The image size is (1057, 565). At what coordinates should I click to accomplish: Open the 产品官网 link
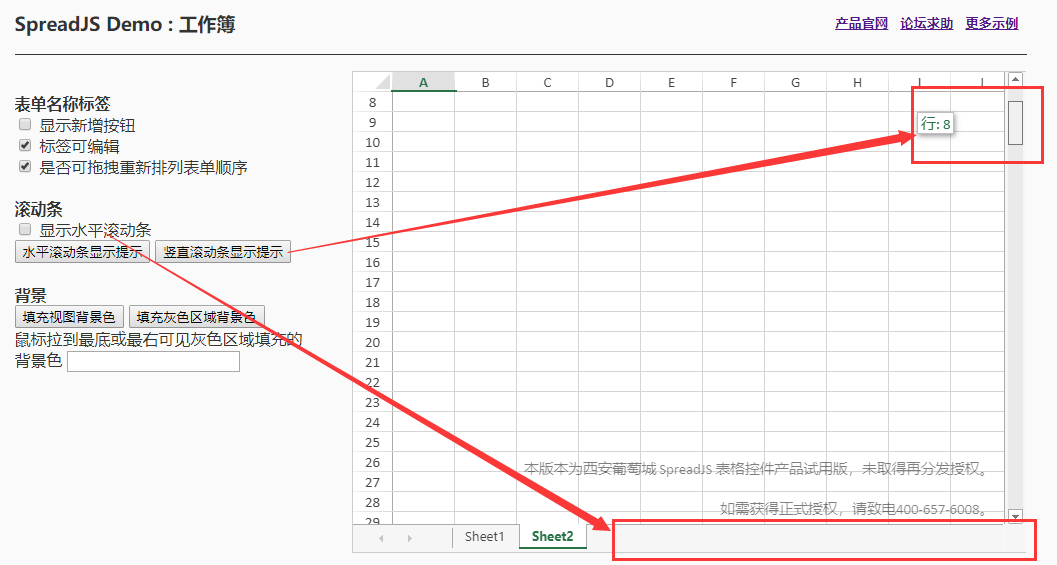point(861,24)
